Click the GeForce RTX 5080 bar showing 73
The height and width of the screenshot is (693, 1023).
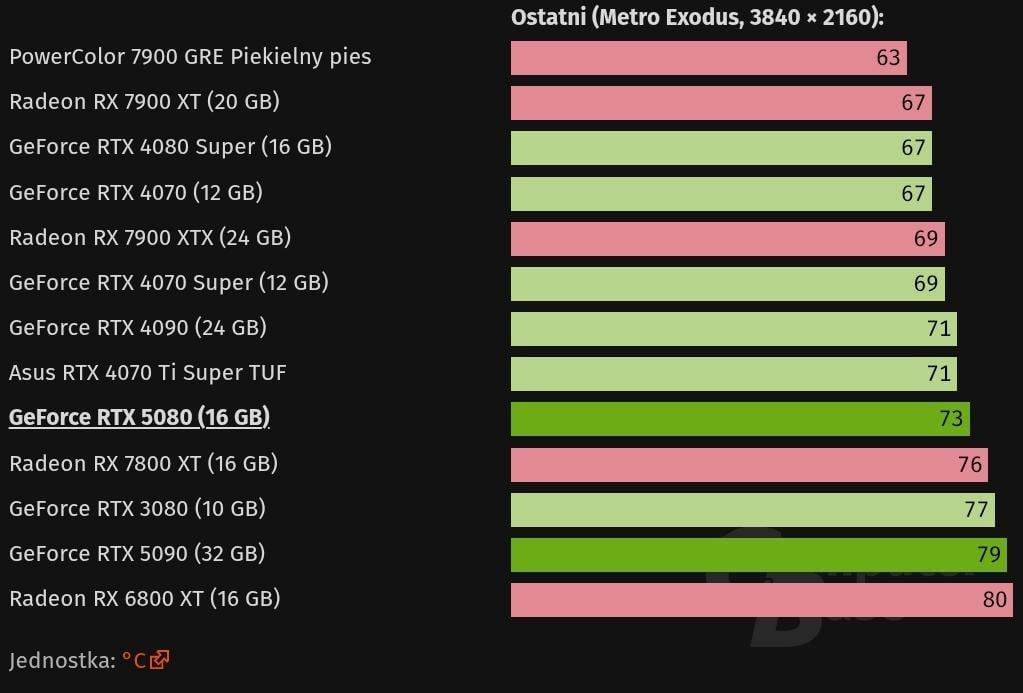click(739, 418)
